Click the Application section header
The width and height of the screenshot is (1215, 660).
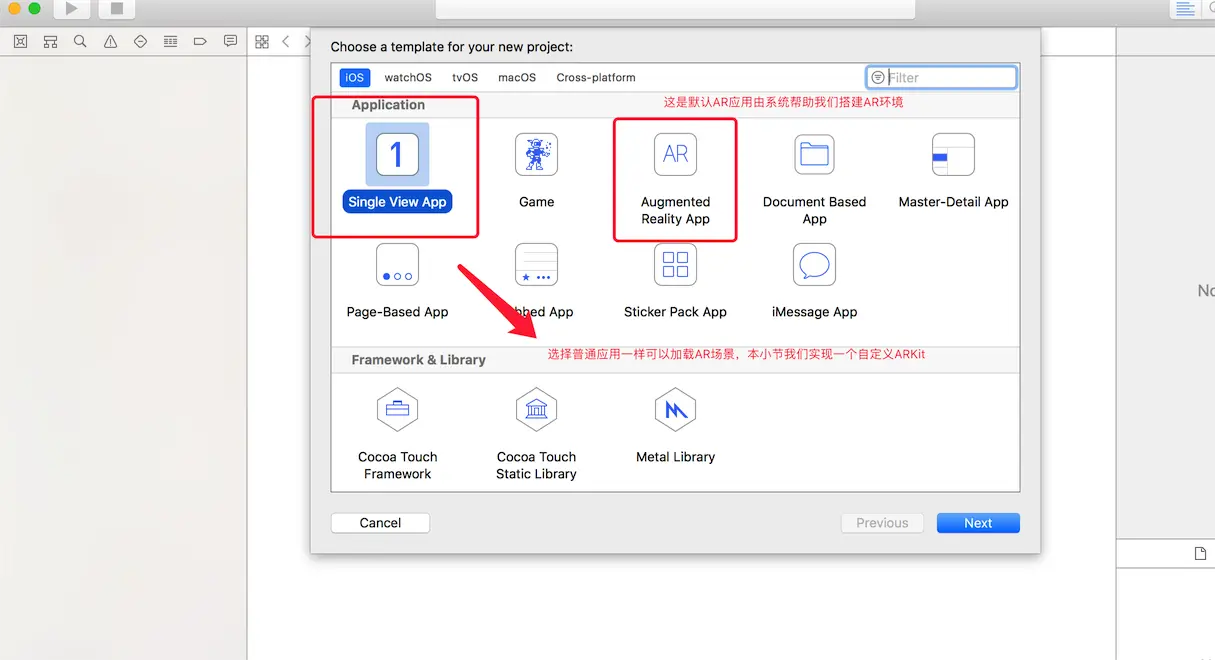click(388, 105)
